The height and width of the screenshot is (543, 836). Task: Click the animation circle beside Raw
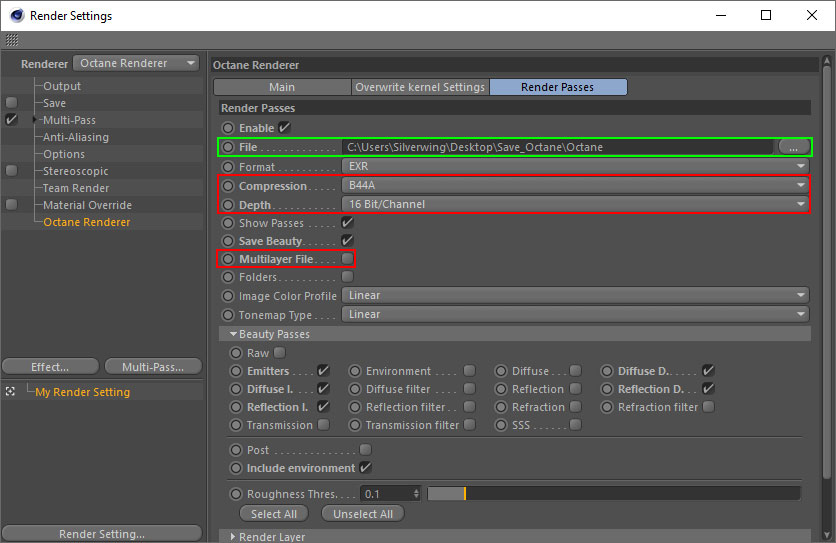(236, 353)
